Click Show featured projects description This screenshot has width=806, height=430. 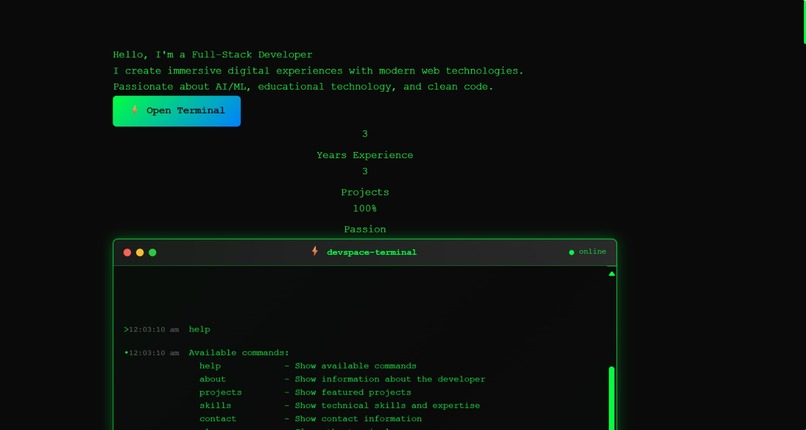click(x=353, y=392)
